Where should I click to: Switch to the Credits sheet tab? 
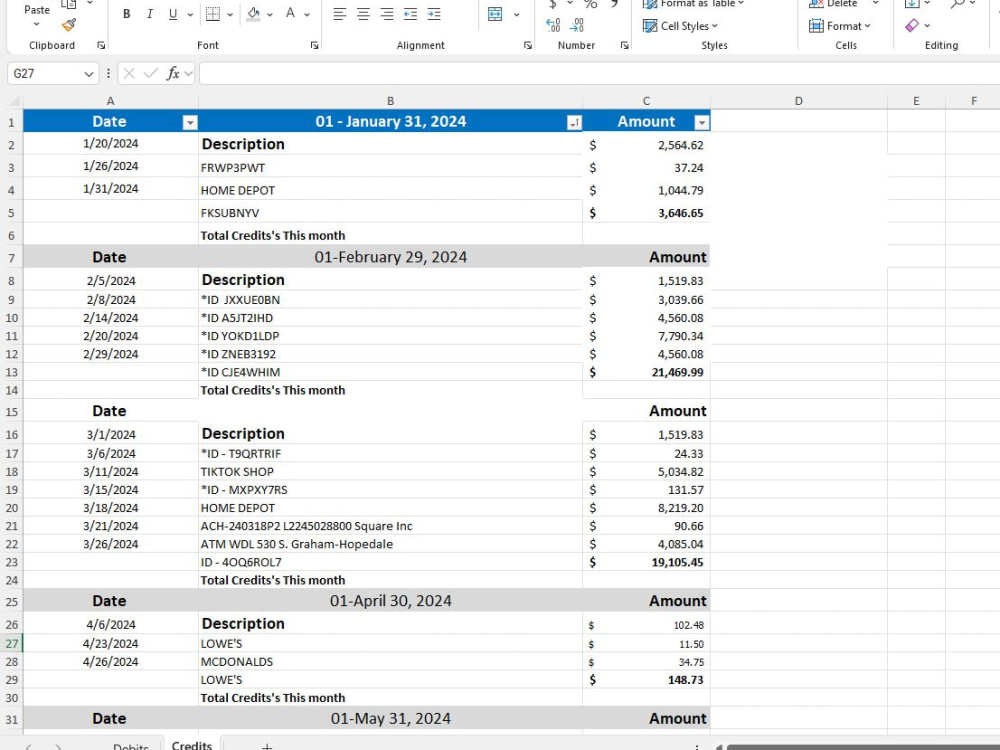tap(191, 745)
